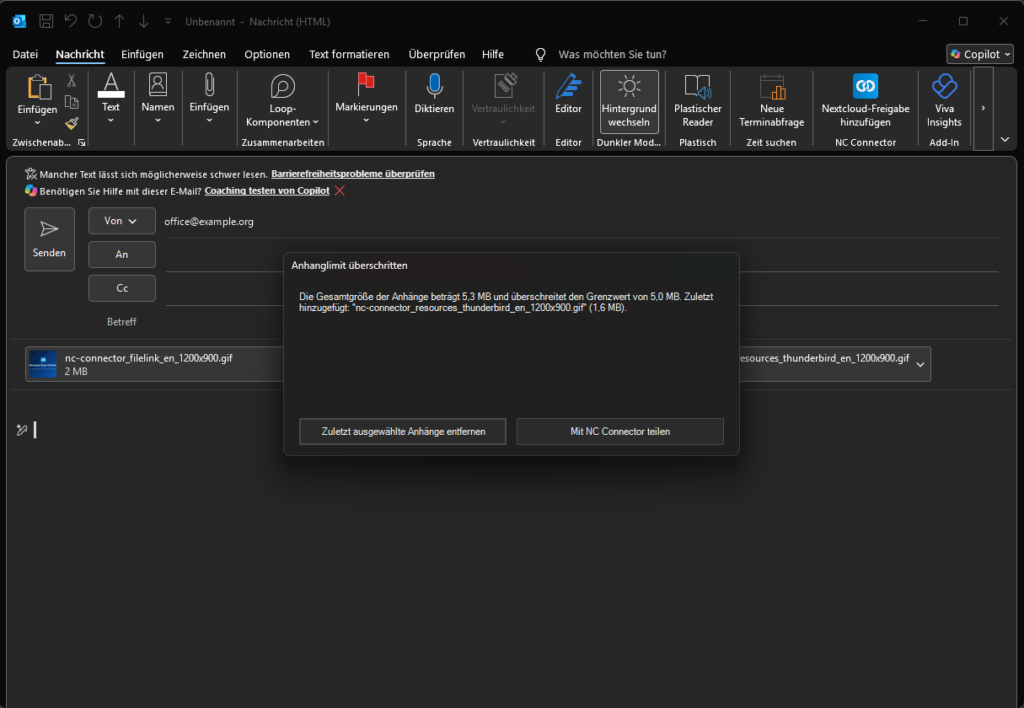Screen dimensions: 1024x708
Task: Select the Format Painter brush icon
Action: pos(72,123)
